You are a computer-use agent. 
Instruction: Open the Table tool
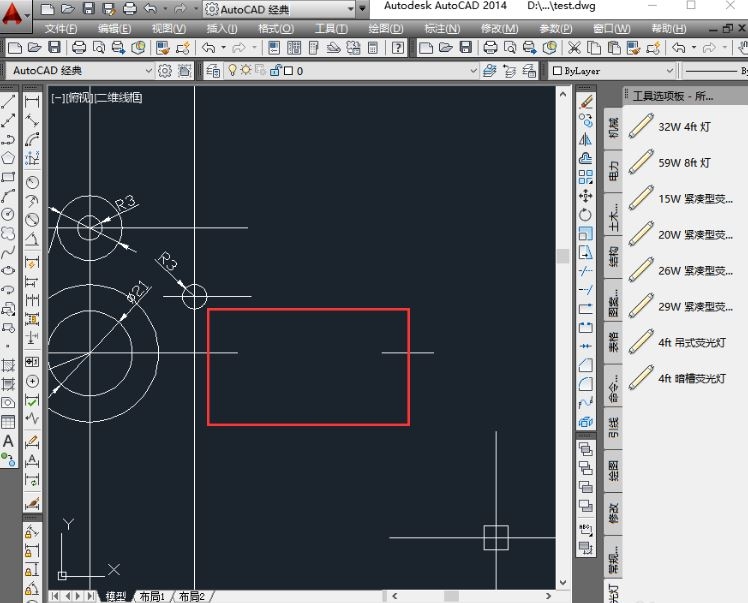coord(8,422)
